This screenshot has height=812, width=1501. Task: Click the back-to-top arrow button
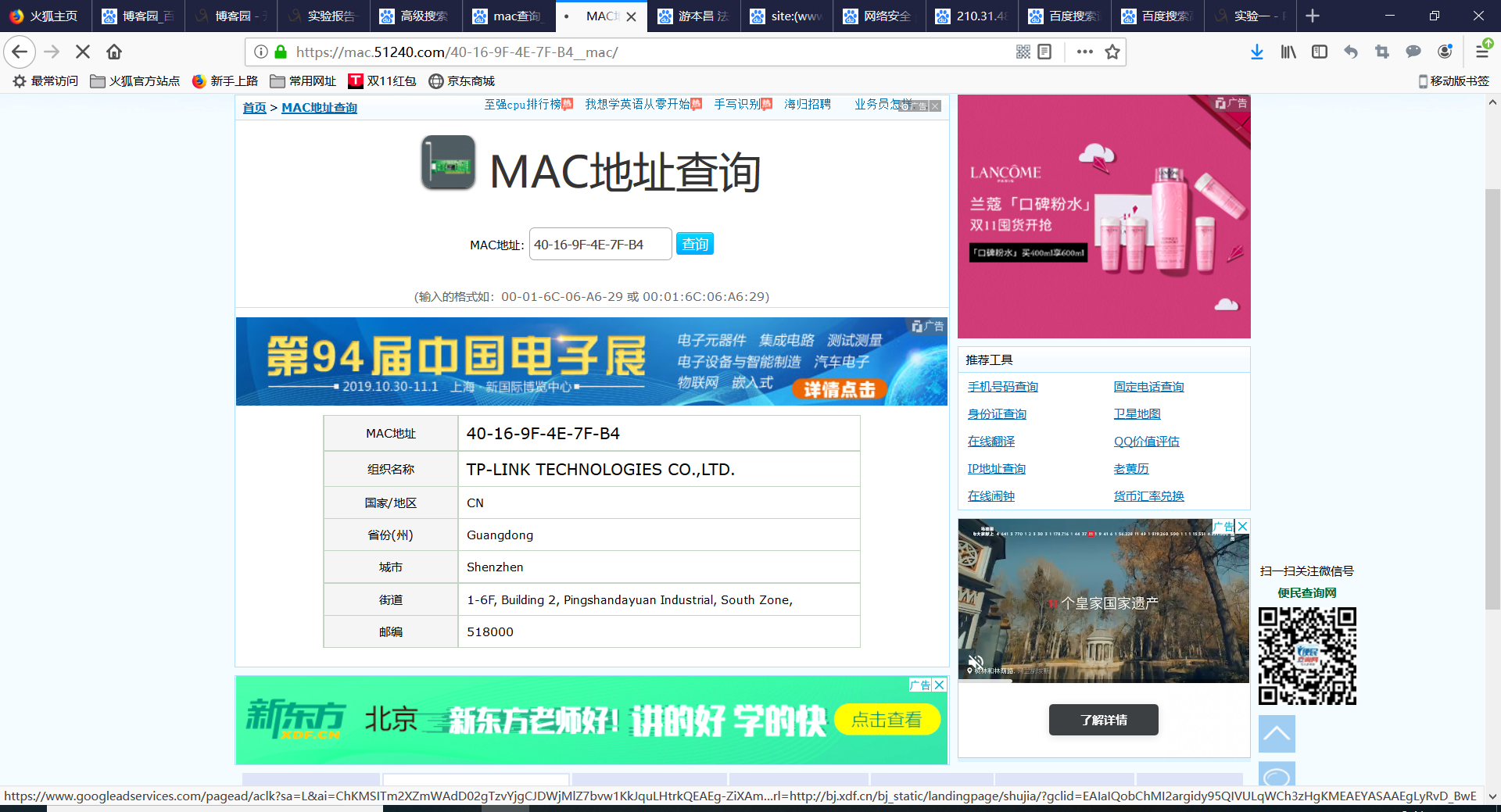coord(1277,734)
